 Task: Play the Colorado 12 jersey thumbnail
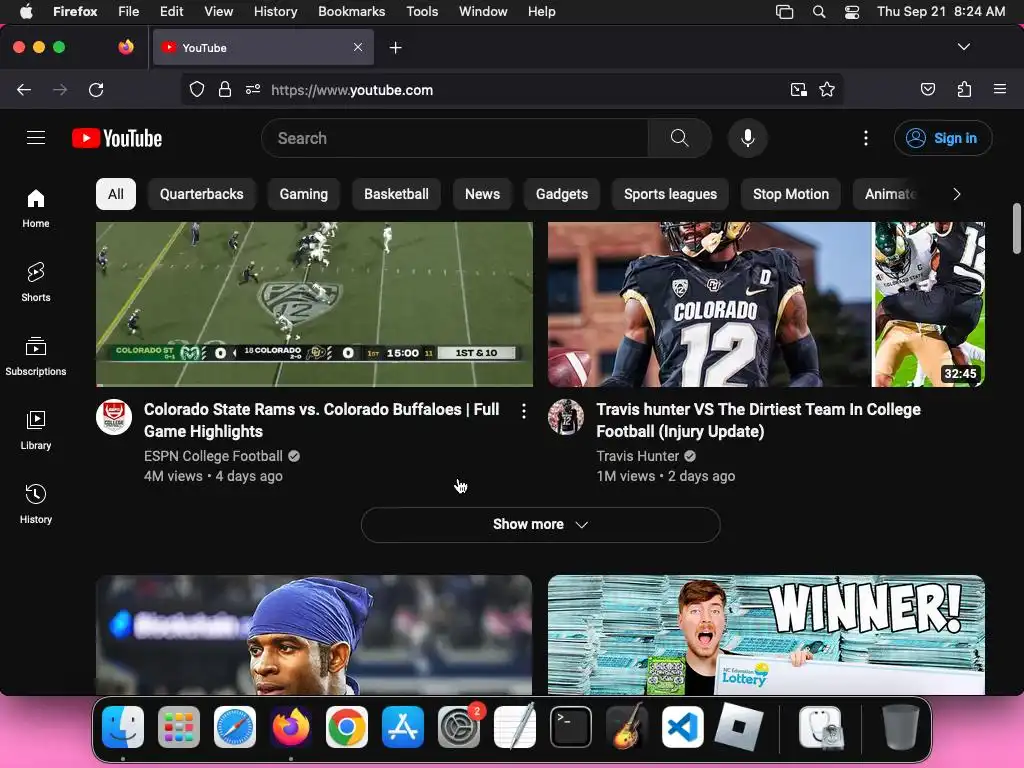(x=766, y=304)
